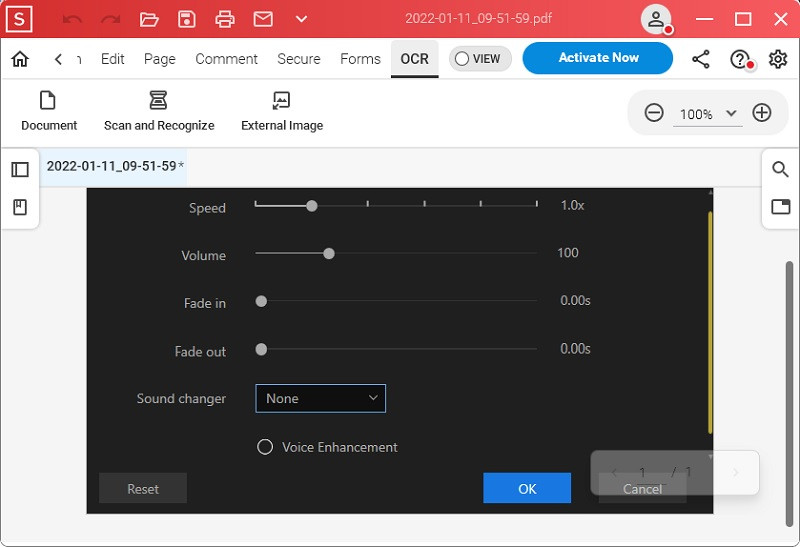Go to the Home screen

(x=20, y=59)
